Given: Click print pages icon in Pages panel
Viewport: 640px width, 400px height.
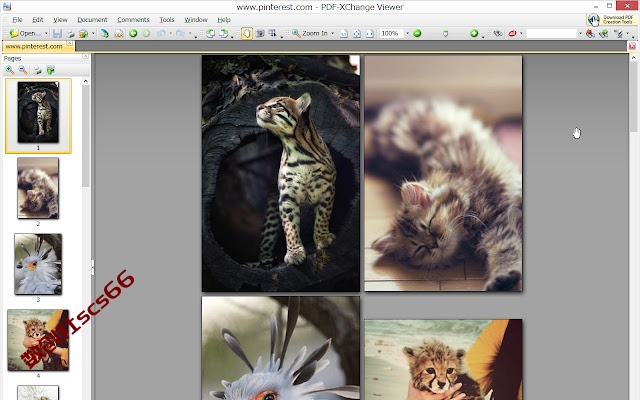Looking at the screenshot, I should coord(37,70).
